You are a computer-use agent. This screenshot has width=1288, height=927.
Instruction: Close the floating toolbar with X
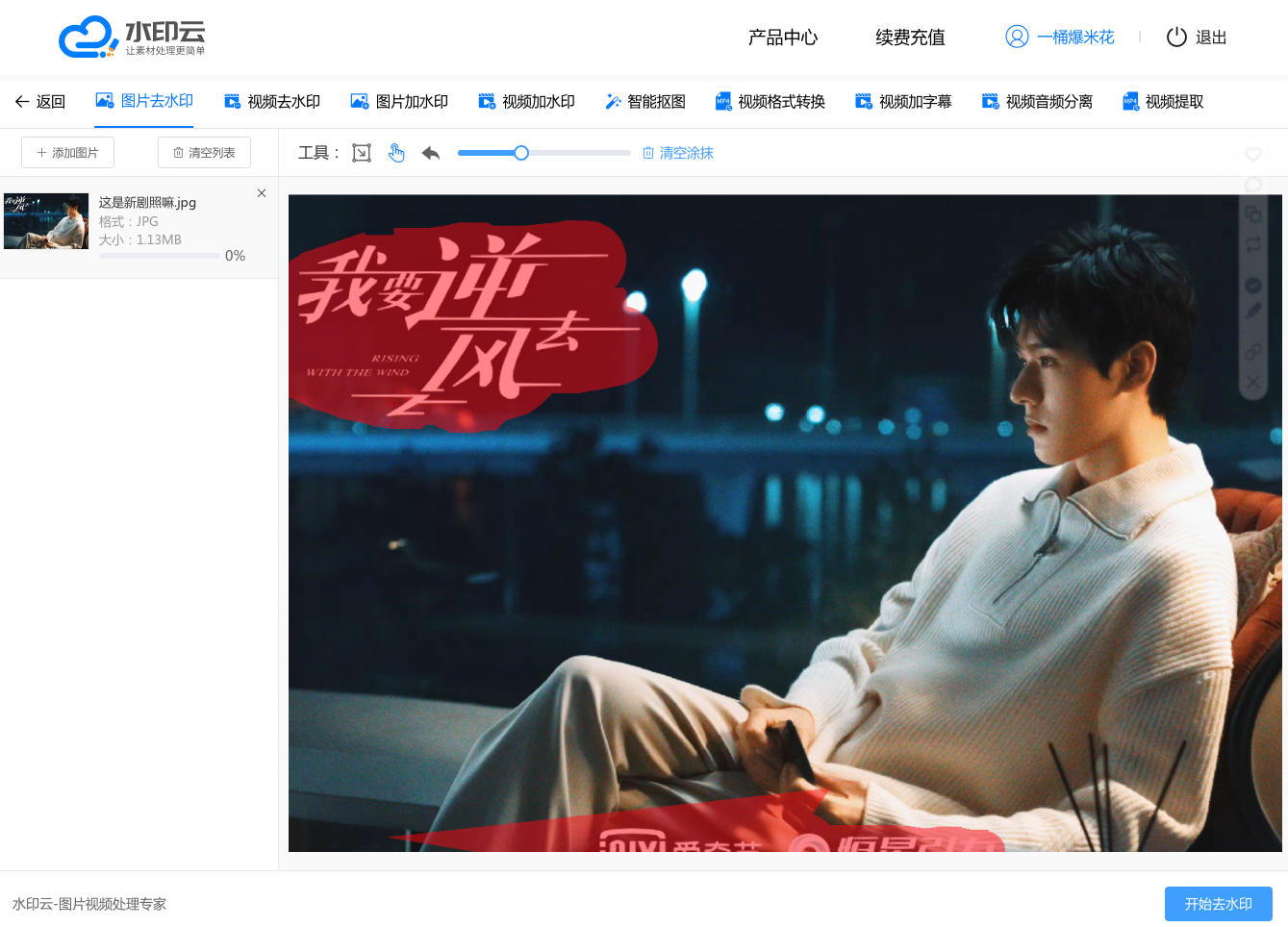(1253, 382)
